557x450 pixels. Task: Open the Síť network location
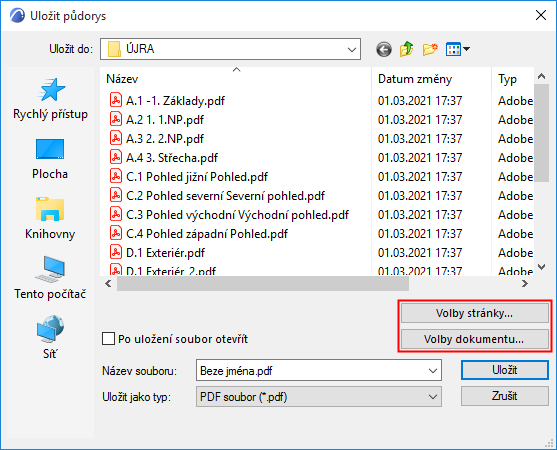coord(50,337)
